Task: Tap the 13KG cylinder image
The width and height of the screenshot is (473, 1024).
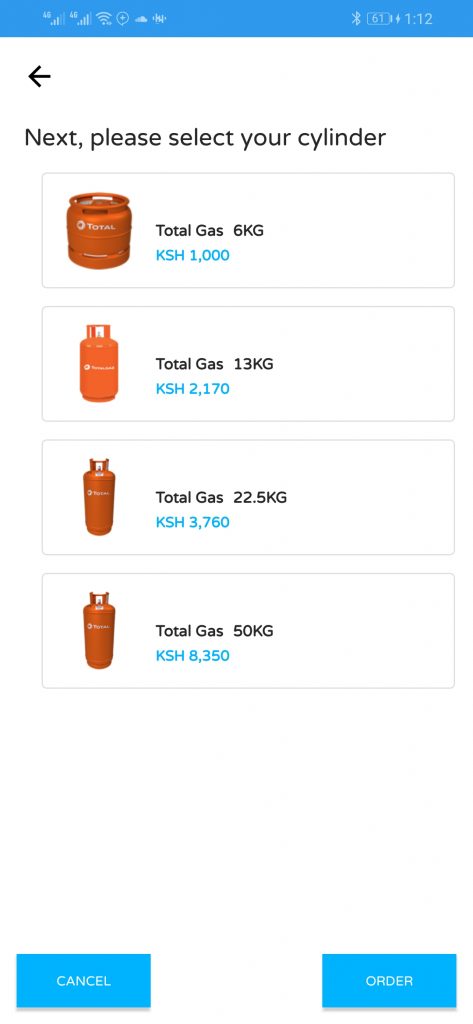Action: [x=99, y=363]
